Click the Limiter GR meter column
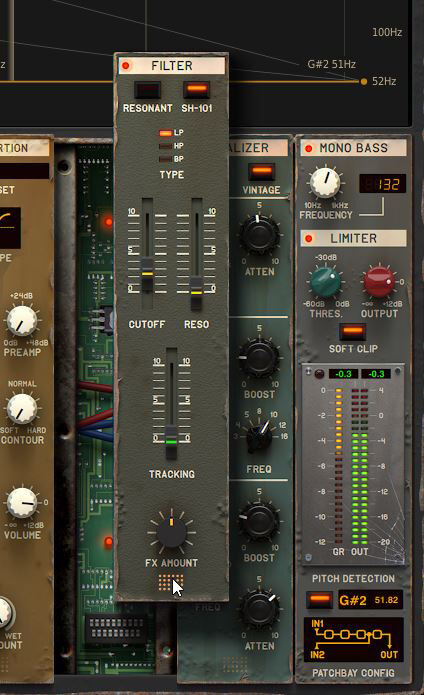Screen dimensions: 424x695 [x=338, y=466]
